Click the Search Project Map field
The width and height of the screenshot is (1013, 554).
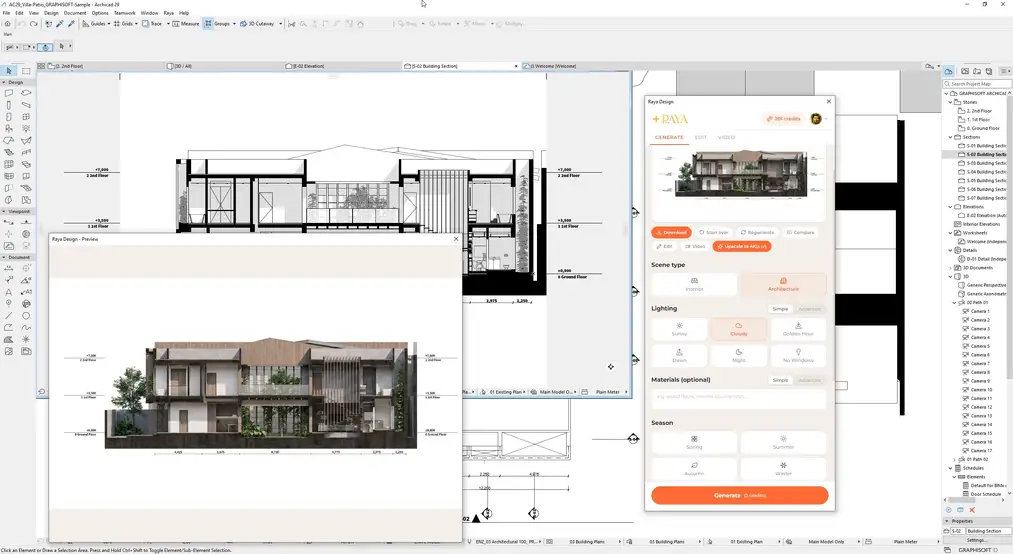pos(976,84)
